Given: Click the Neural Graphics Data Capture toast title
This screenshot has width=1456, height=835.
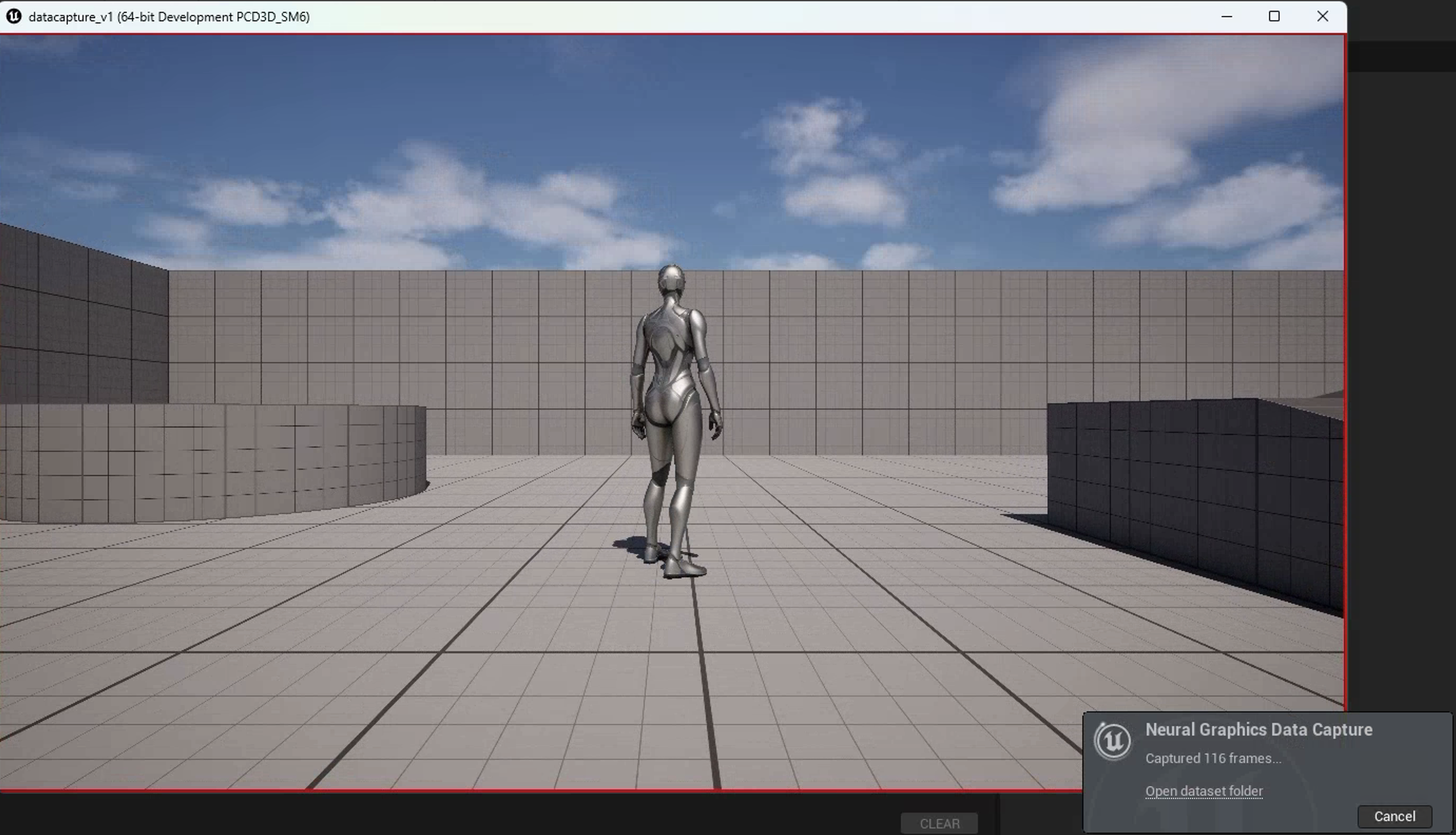Looking at the screenshot, I should pos(1258,729).
